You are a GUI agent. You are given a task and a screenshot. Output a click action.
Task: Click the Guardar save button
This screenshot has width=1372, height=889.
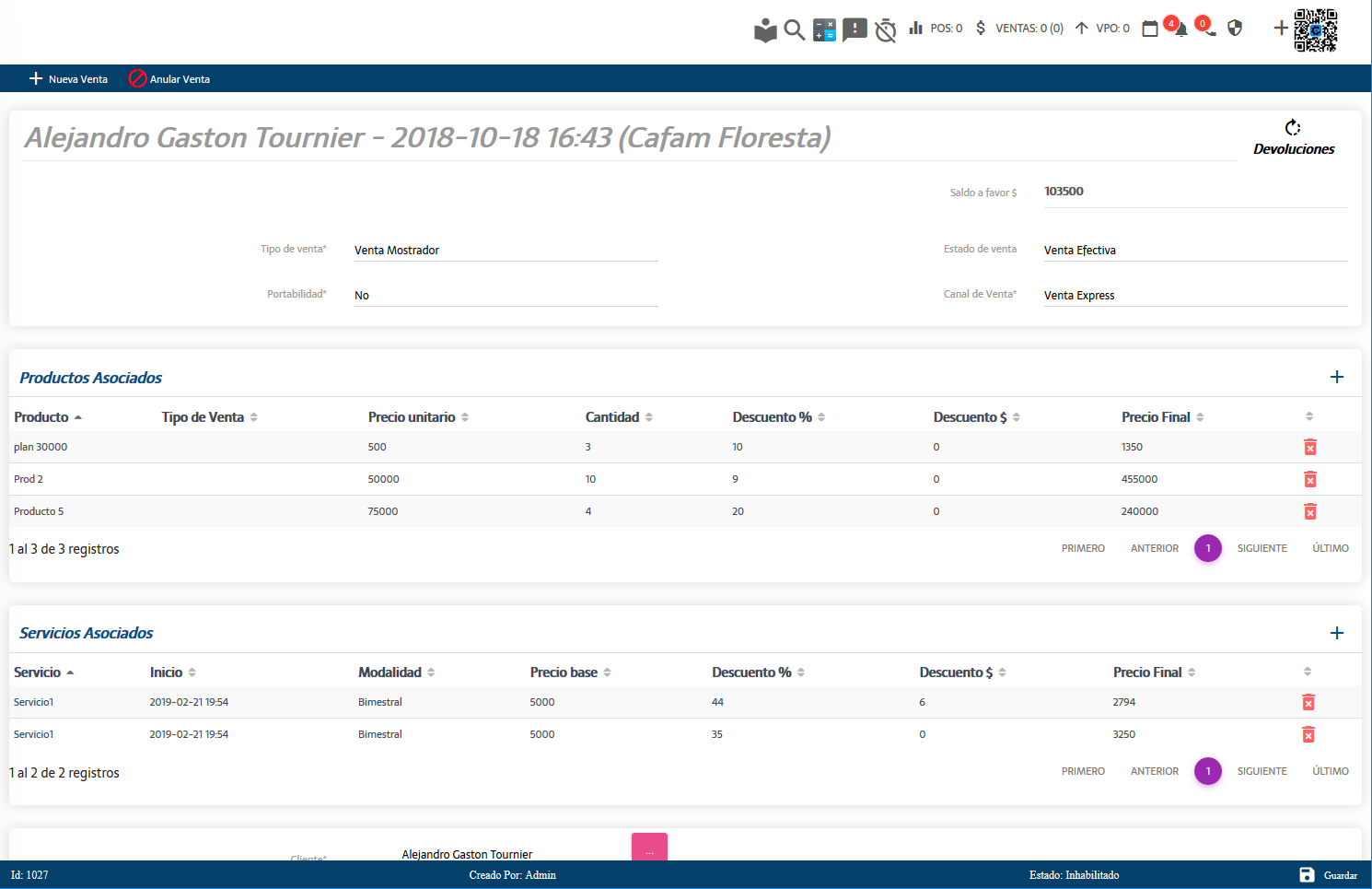(x=1328, y=875)
